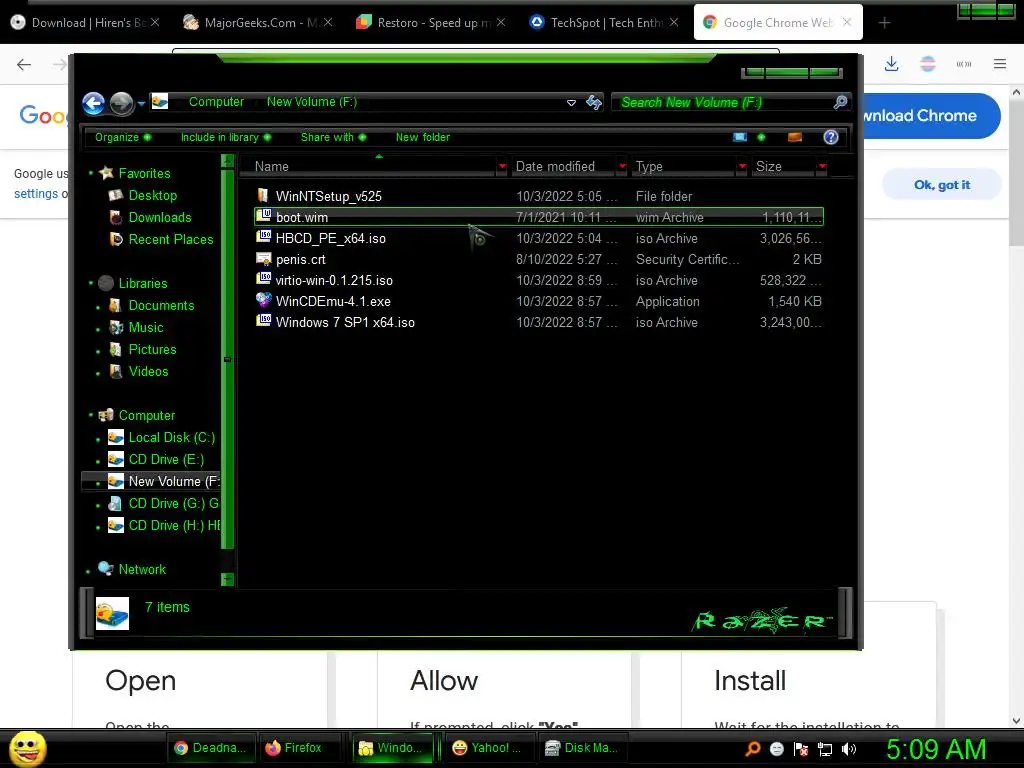Select the WinCDEmu-4.1.exe application icon
This screenshot has height=768, width=1024.
coord(263,300)
